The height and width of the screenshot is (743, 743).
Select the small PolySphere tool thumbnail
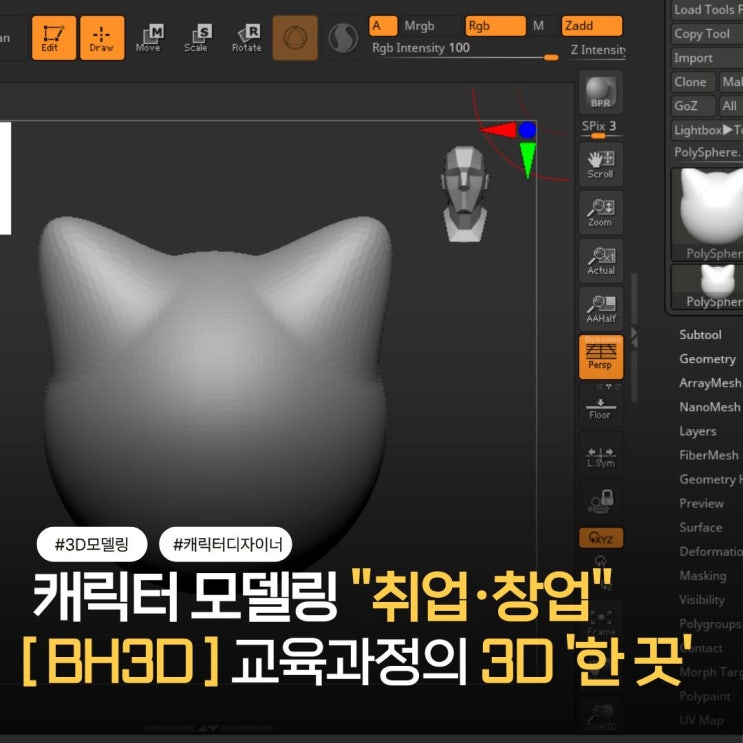pos(707,287)
